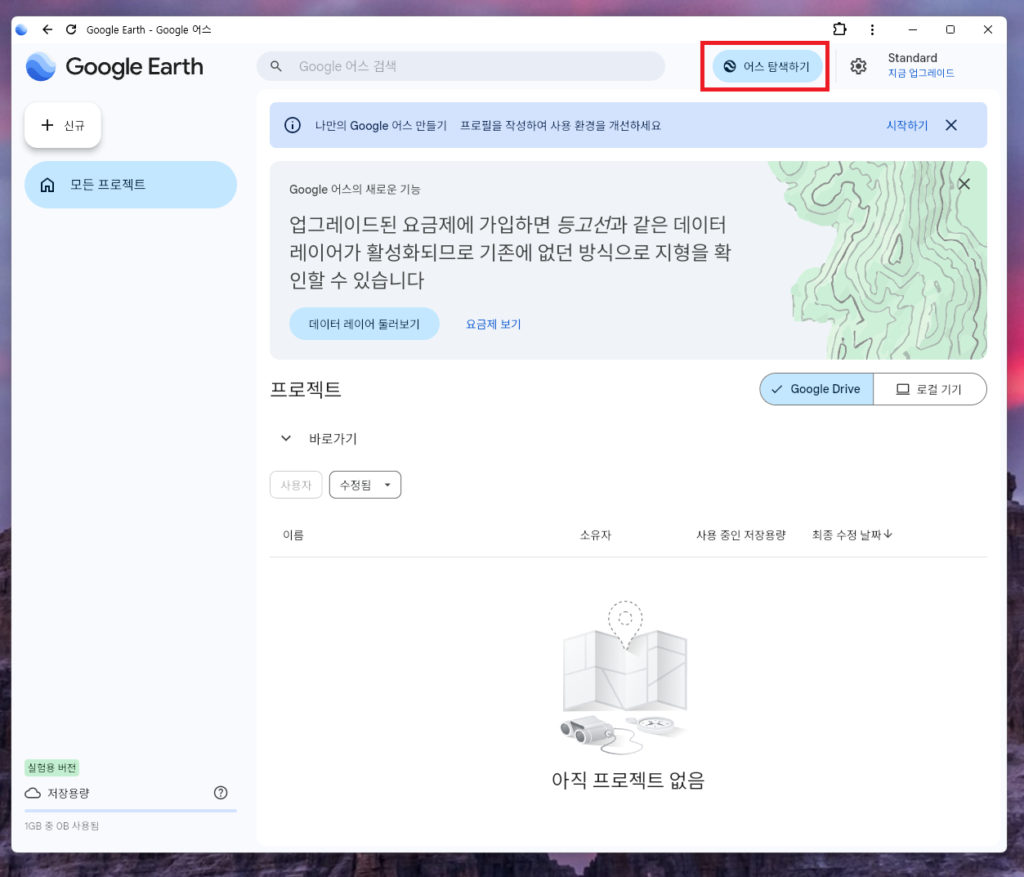Viewport: 1024px width, 877px height.
Task: Switch to Google Drive projects
Action: click(x=816, y=389)
